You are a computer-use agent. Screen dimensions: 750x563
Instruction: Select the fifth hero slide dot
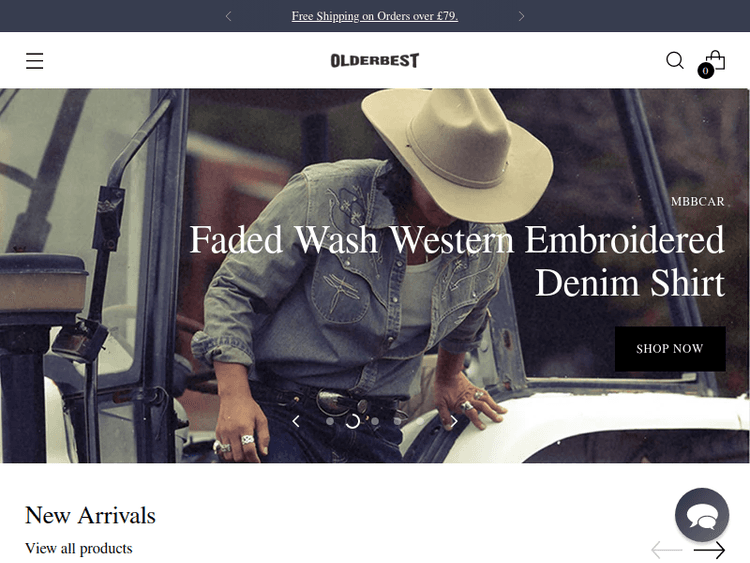pyautogui.click(x=420, y=421)
